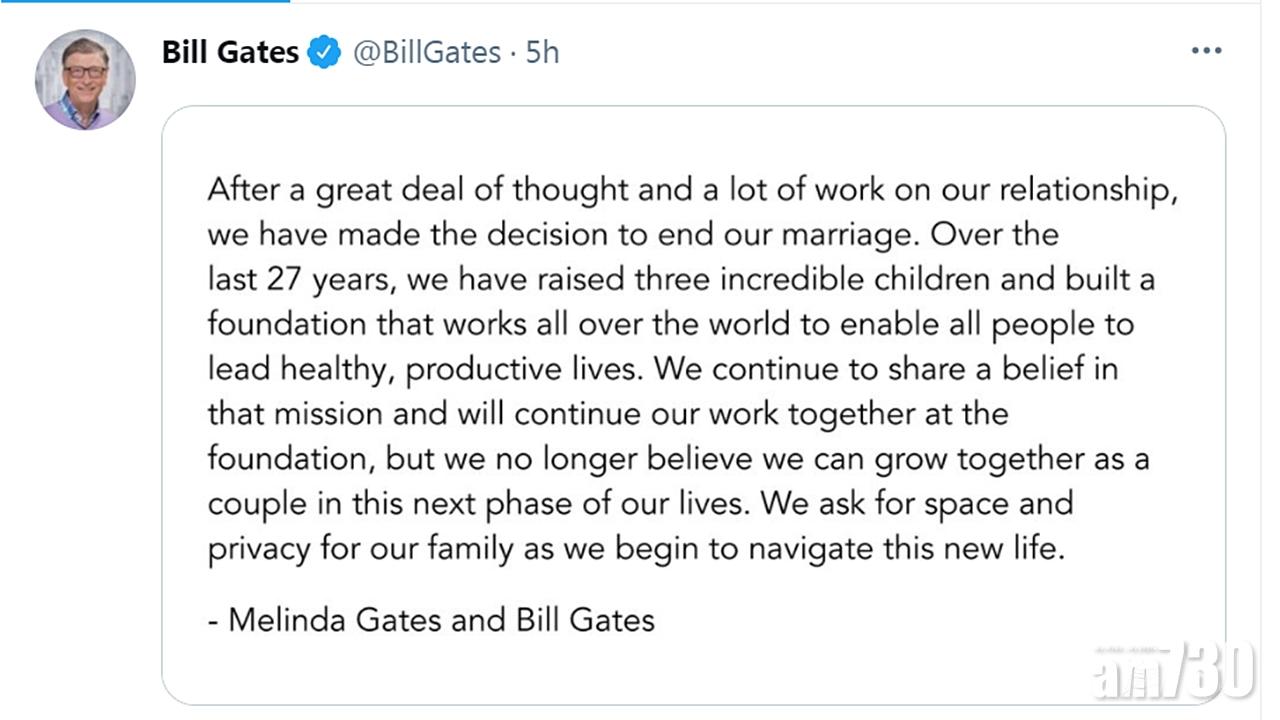Screen dimensions: 1280x720
Task: Click the blue verified badge
Action: click(323, 52)
